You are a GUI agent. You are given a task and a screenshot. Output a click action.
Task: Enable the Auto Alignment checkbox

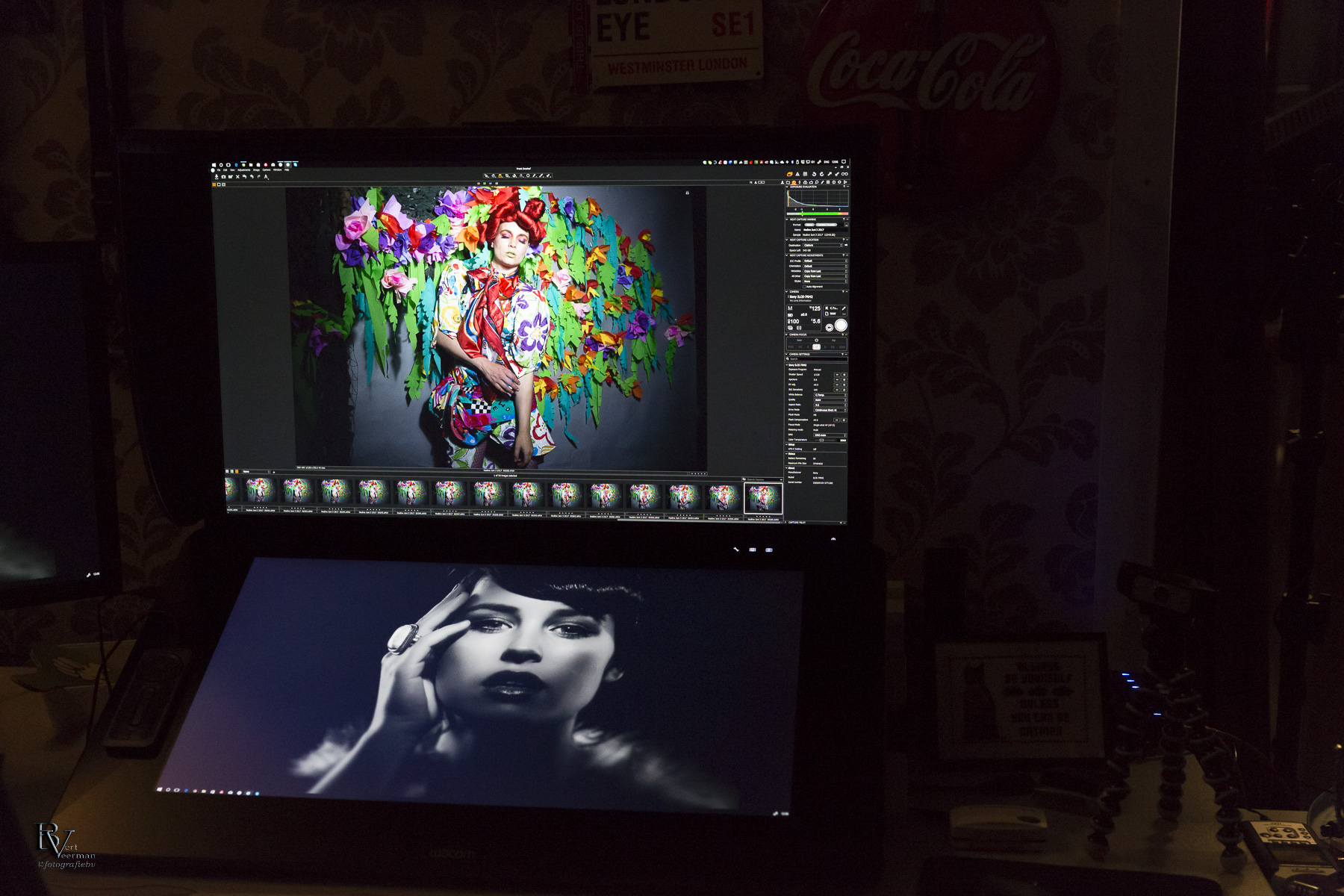(x=805, y=287)
